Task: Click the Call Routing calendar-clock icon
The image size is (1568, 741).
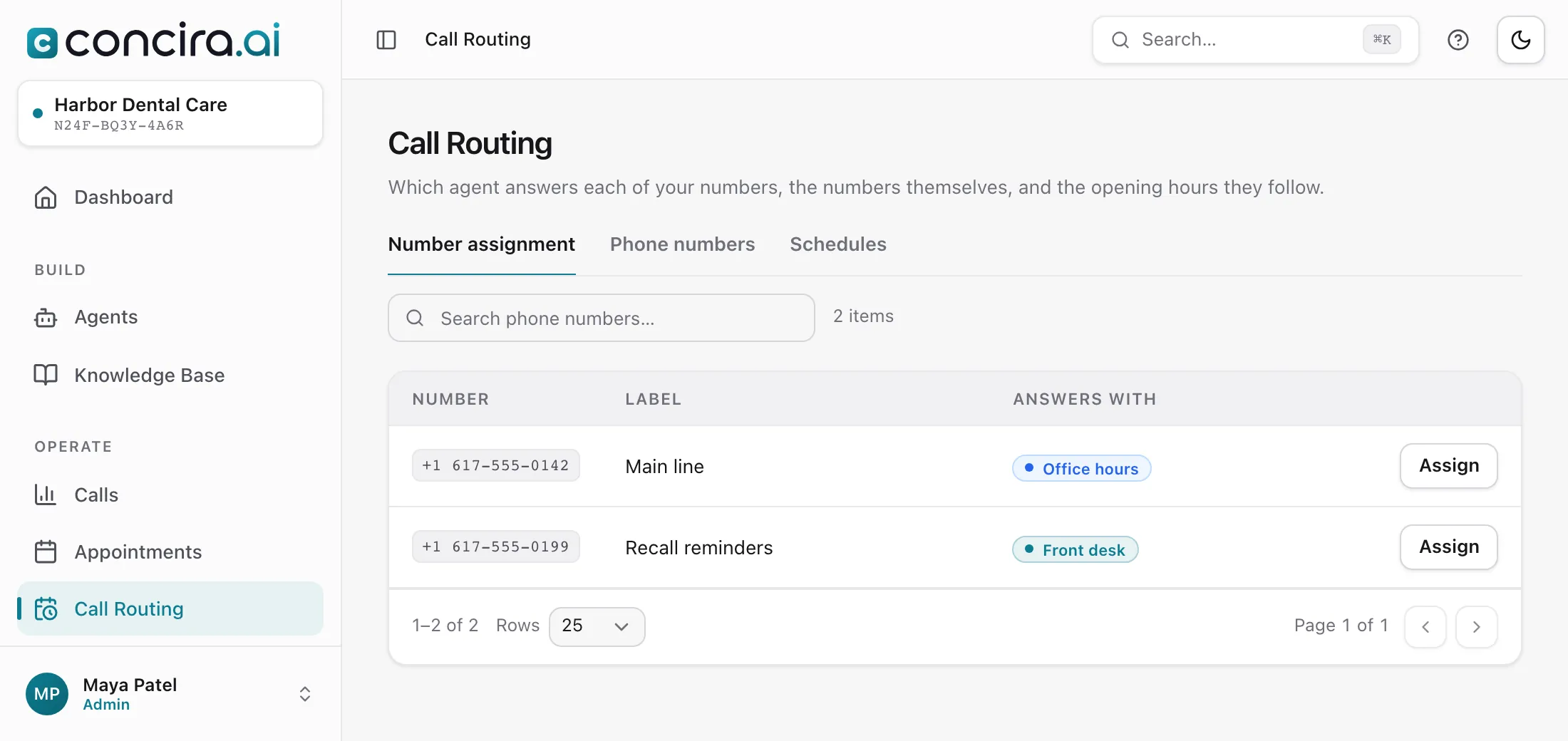Action: 46,608
